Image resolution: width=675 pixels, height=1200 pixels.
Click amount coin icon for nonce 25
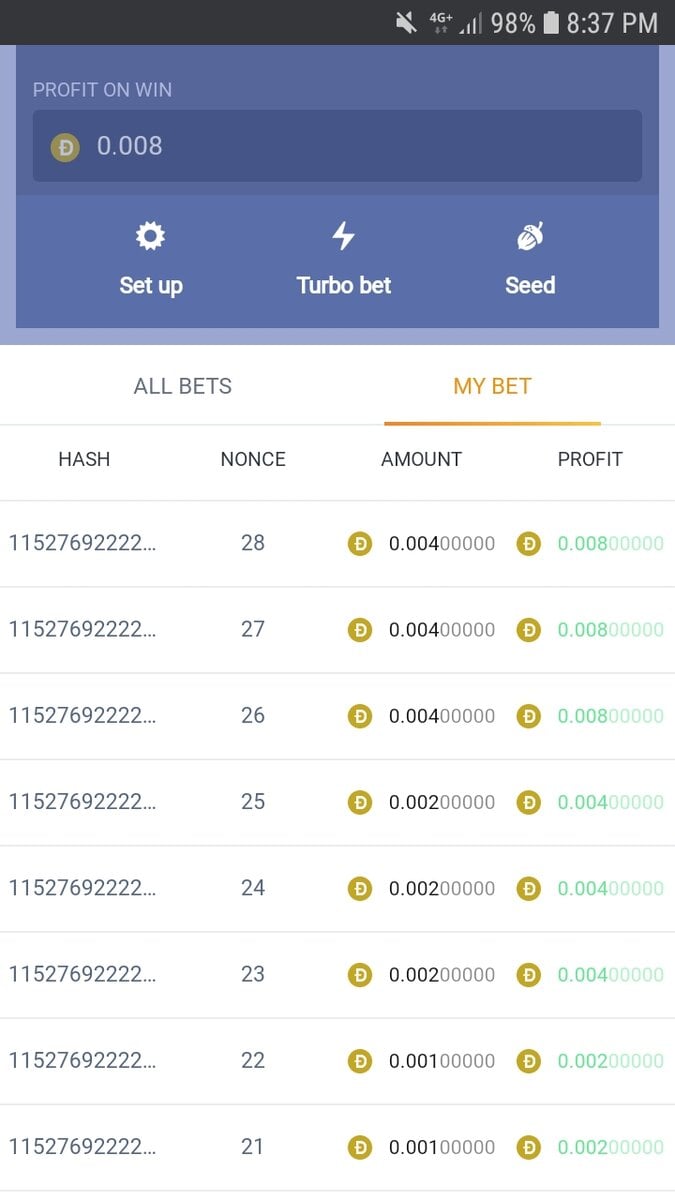(x=360, y=802)
